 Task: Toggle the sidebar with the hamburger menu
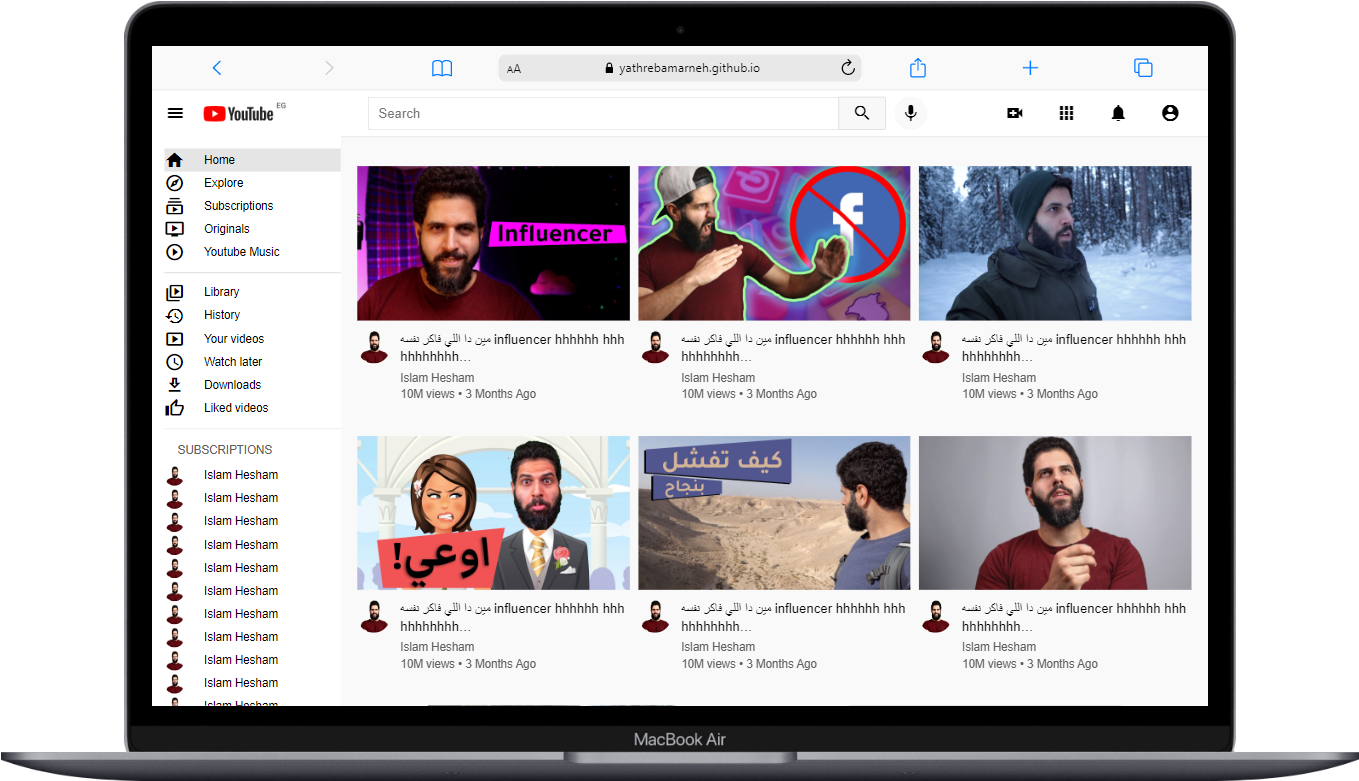(175, 113)
